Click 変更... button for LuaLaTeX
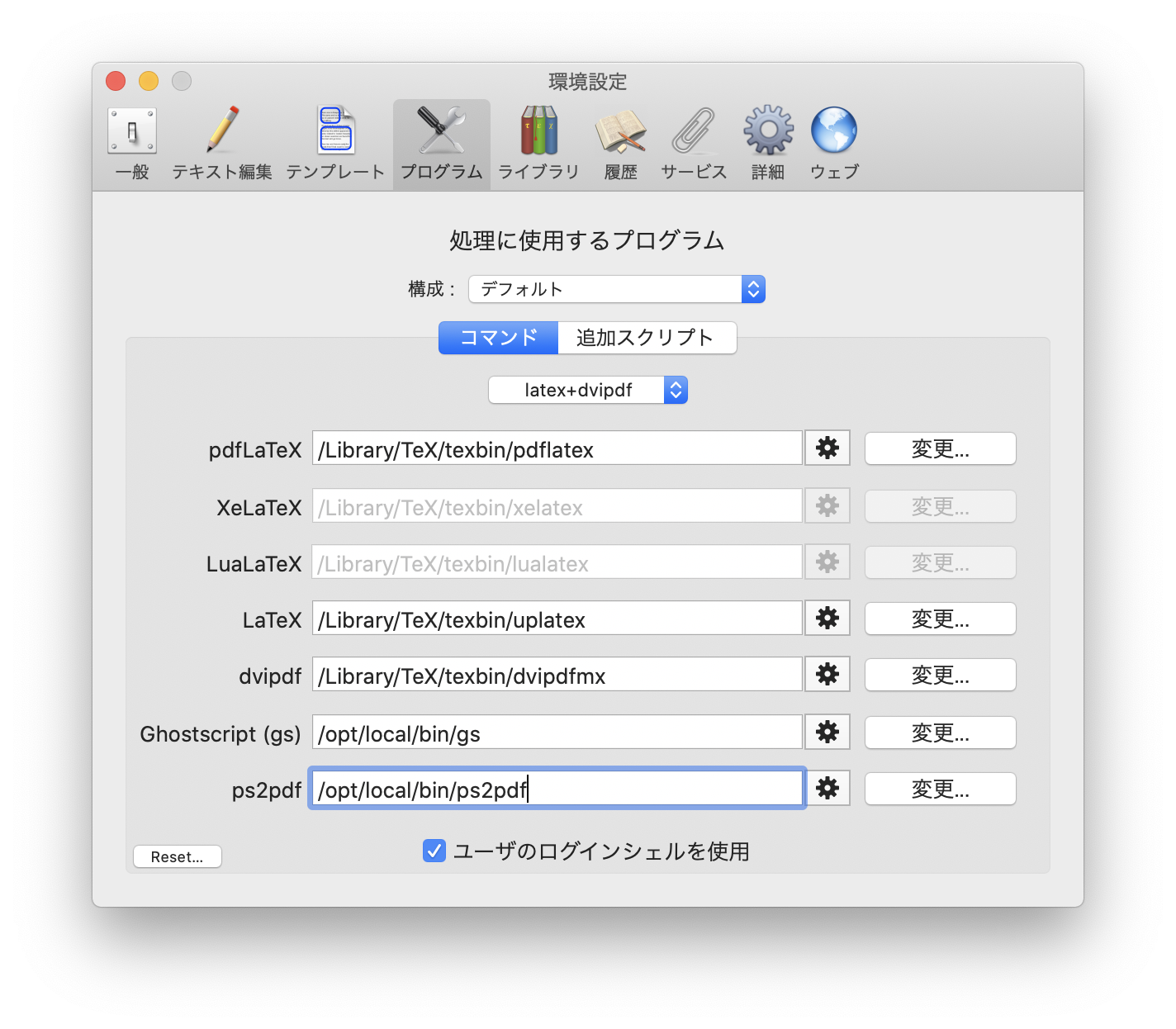Image resolution: width=1176 pixels, height=1029 pixels. coord(941,562)
